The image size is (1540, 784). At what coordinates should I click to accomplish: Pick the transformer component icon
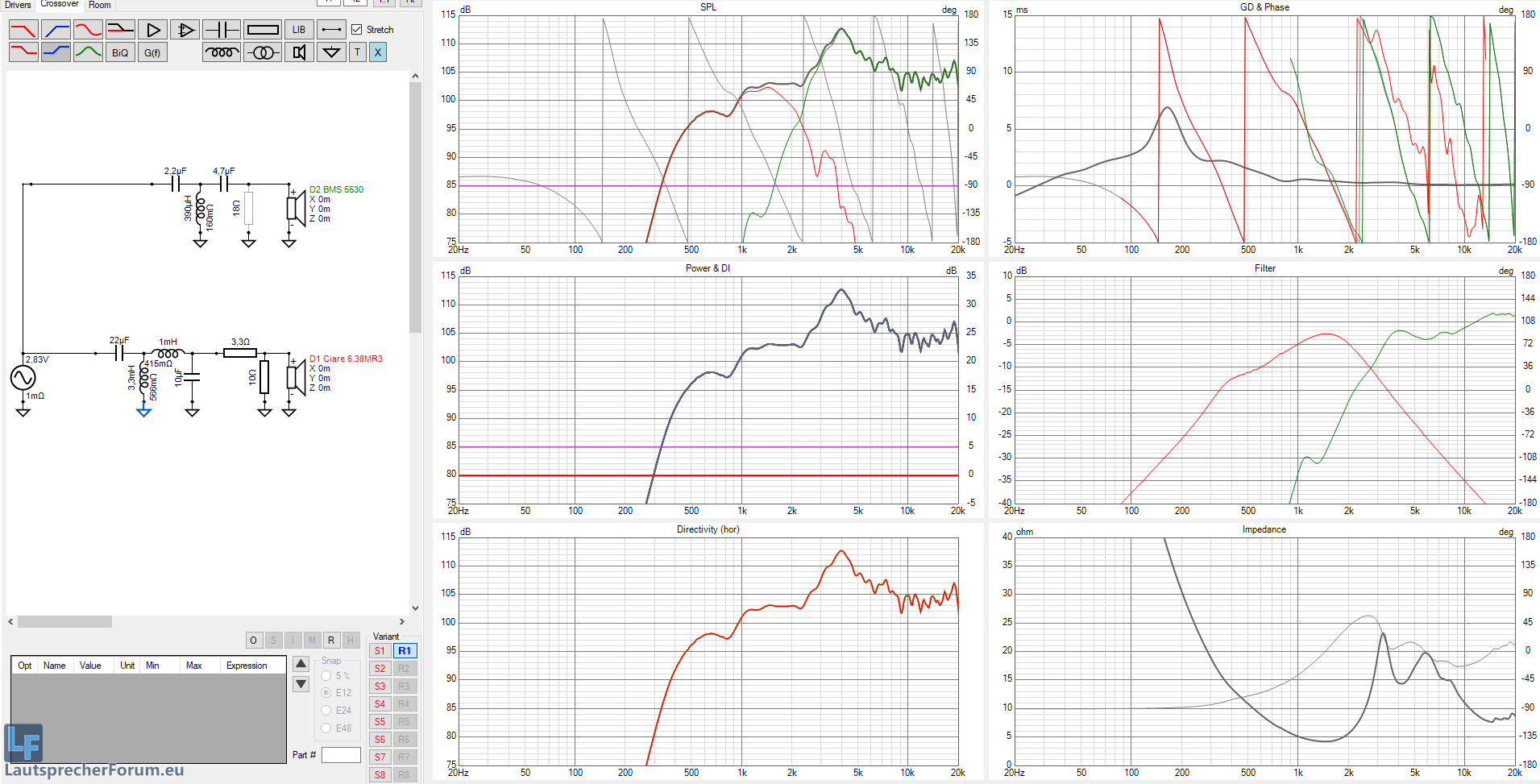[x=263, y=52]
